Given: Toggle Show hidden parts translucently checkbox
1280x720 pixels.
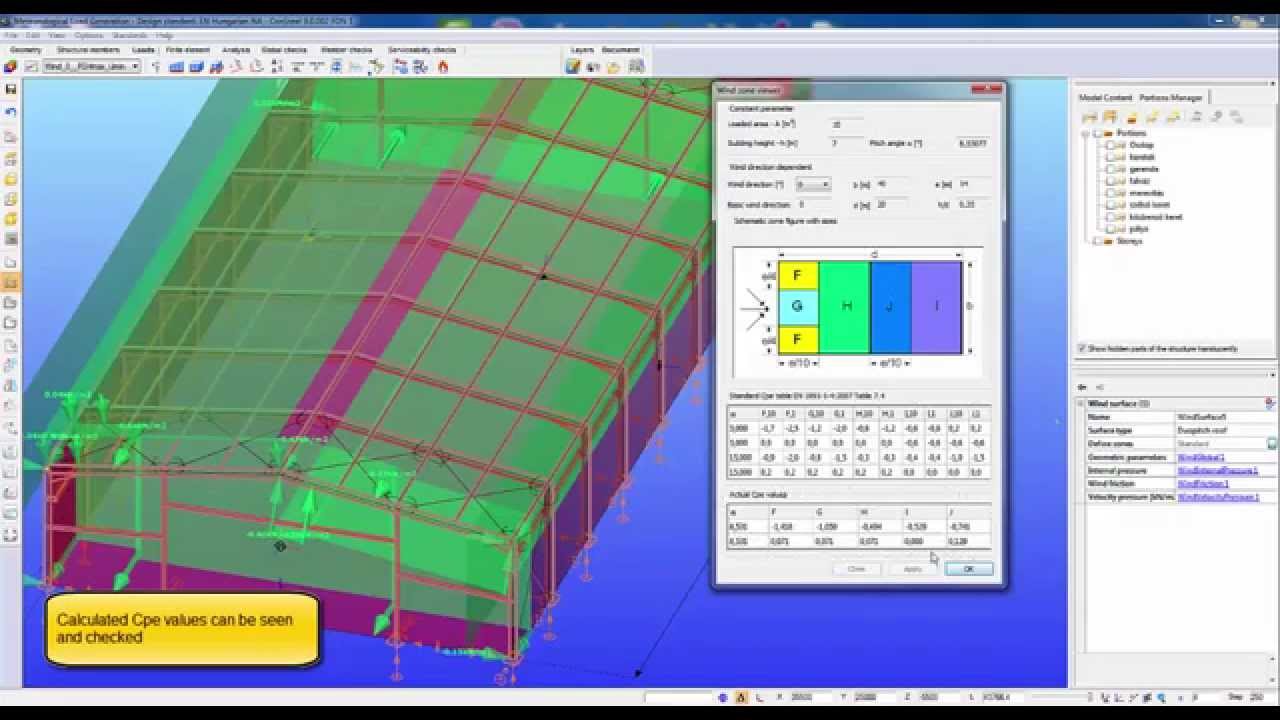Looking at the screenshot, I should [x=1082, y=349].
